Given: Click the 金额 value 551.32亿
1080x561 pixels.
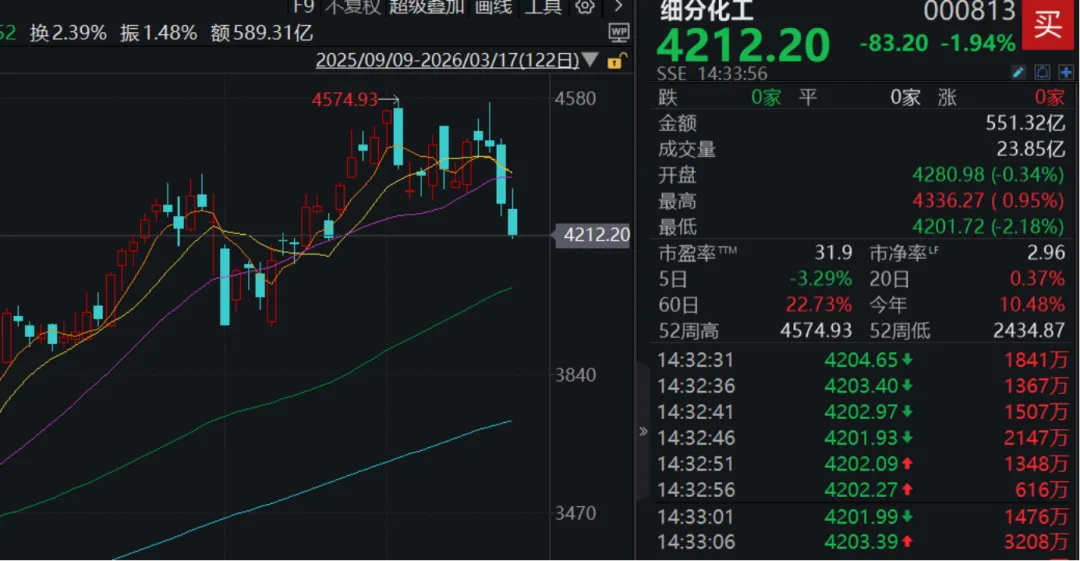Looking at the screenshot, I should [1025, 123].
